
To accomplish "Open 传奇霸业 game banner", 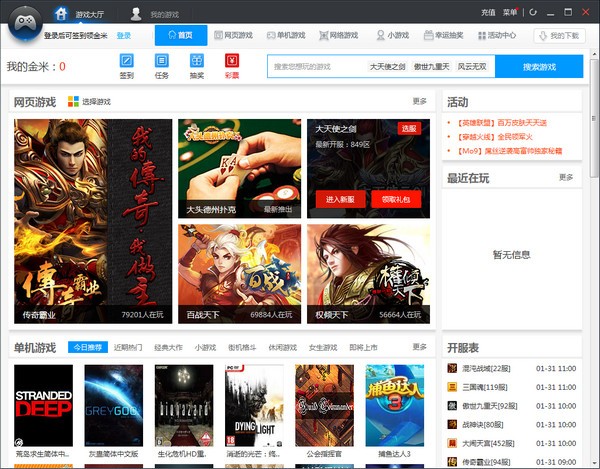I will (x=93, y=221).
